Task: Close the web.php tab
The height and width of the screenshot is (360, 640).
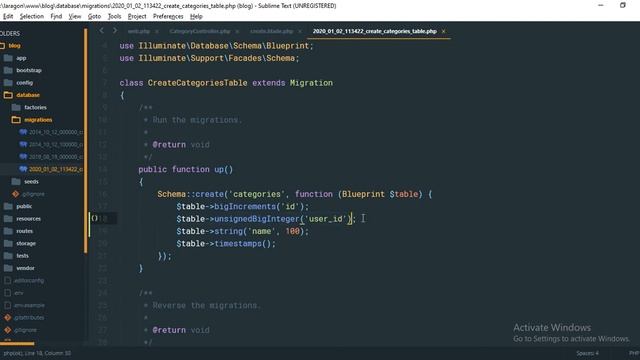Action: tap(157, 31)
